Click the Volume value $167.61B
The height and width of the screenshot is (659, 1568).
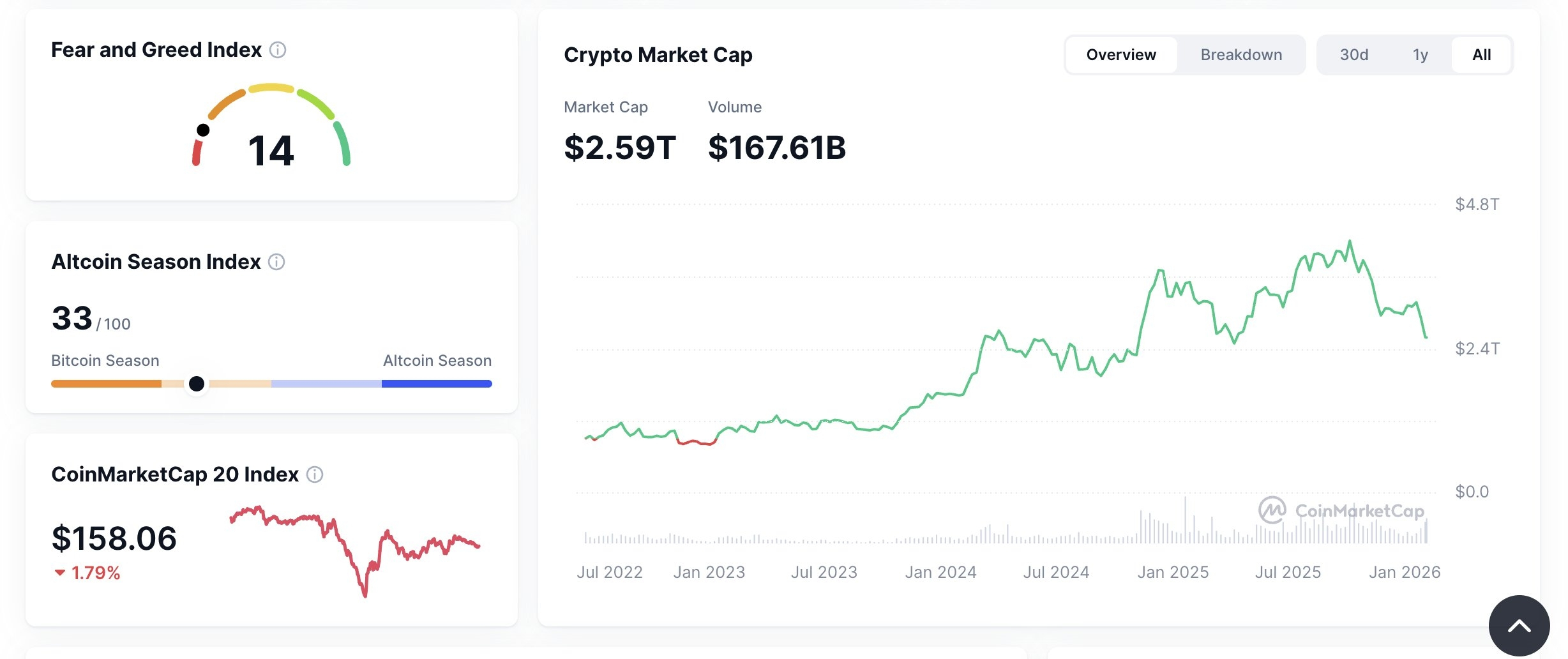(777, 148)
